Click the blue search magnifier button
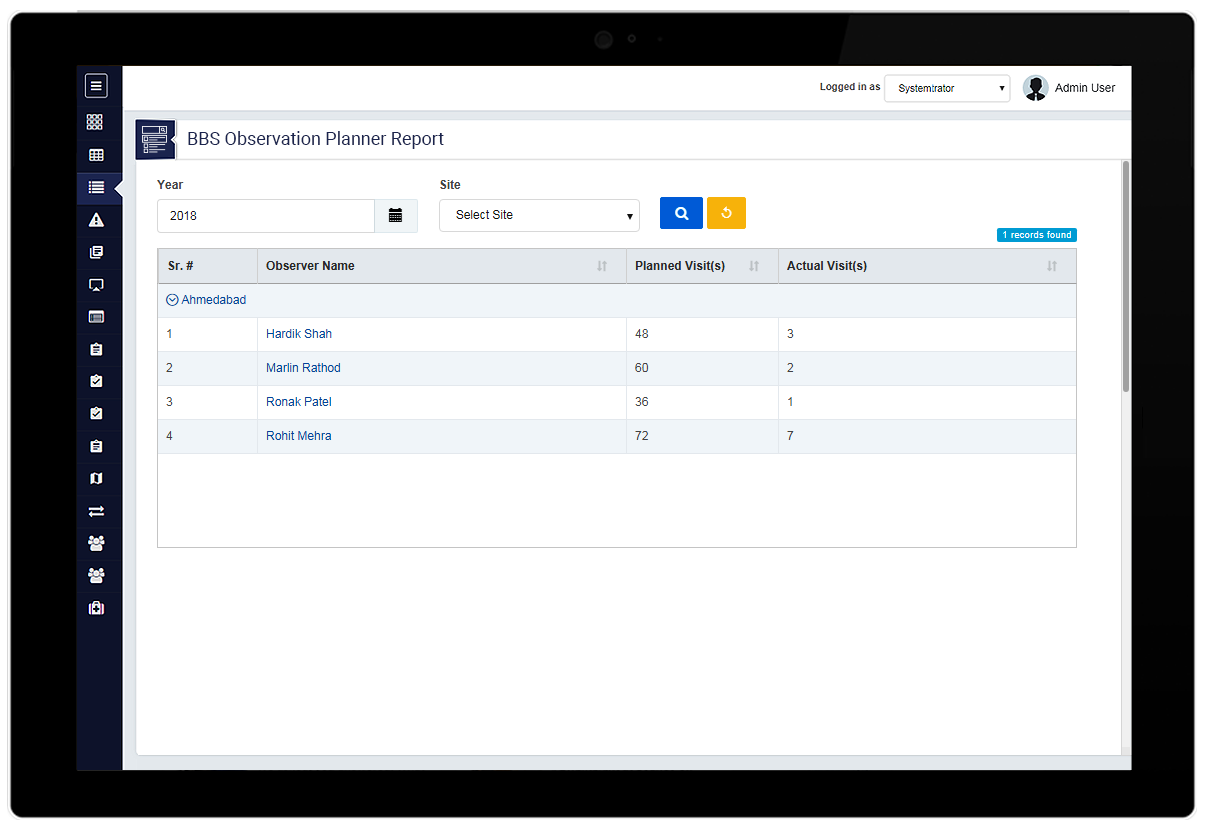Screen dimensions: 1205x828 (x=681, y=213)
